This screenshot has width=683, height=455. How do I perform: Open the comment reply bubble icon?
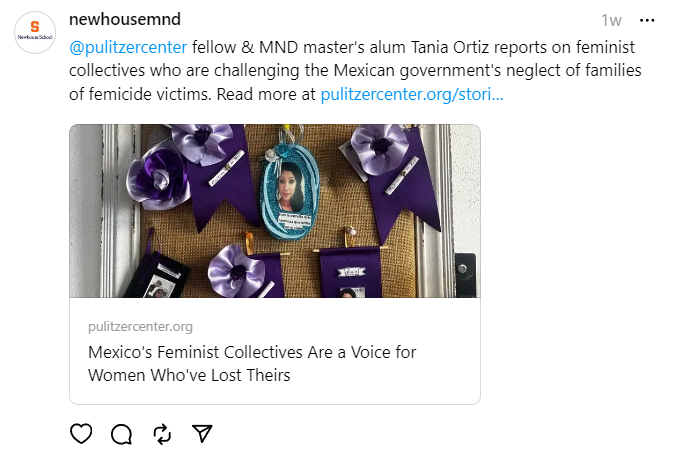pos(122,434)
